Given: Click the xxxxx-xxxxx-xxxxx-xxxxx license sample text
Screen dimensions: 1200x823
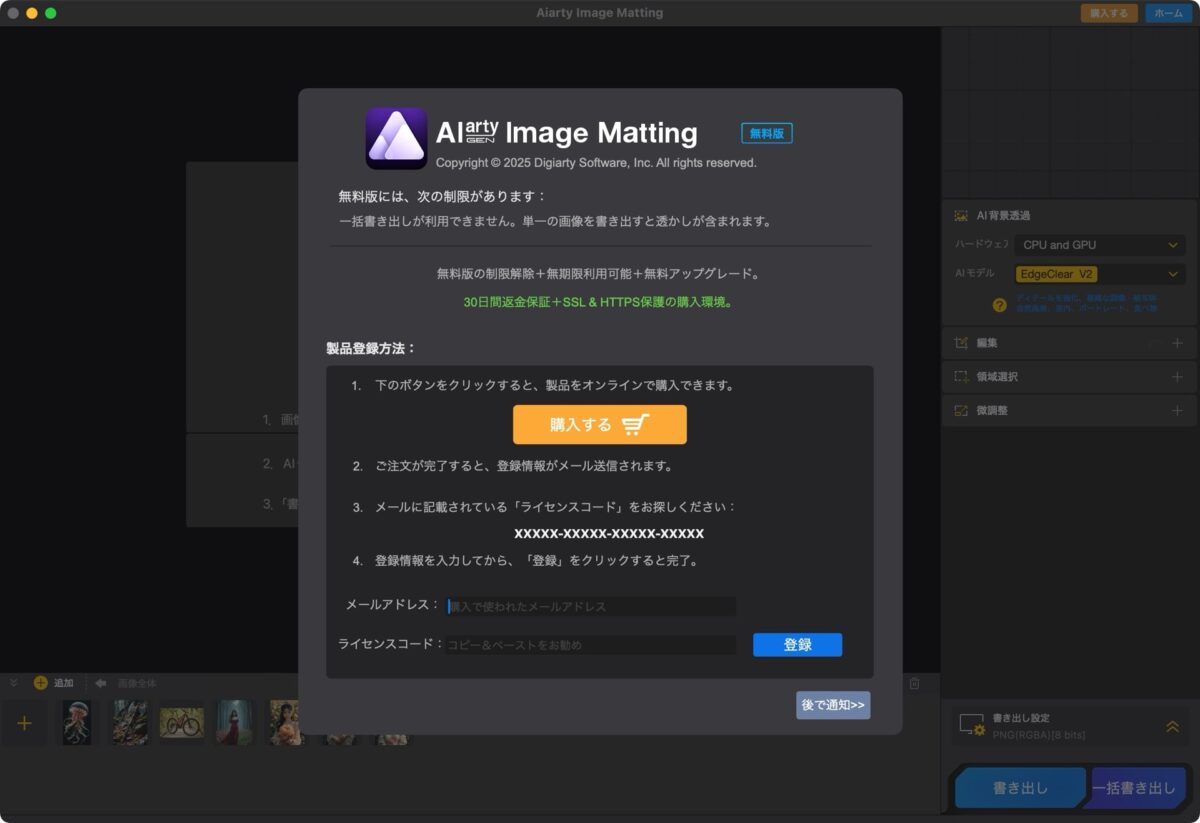Looking at the screenshot, I should click(x=609, y=534).
